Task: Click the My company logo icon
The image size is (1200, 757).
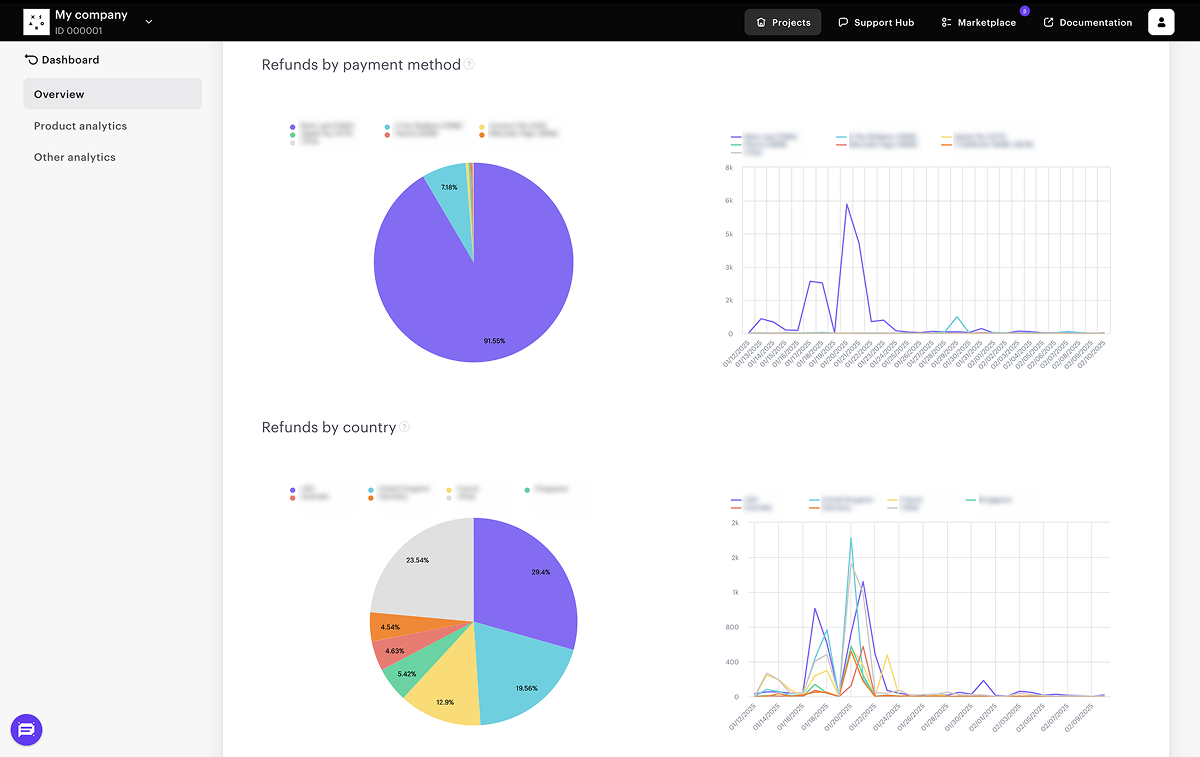Action: pyautogui.click(x=36, y=21)
